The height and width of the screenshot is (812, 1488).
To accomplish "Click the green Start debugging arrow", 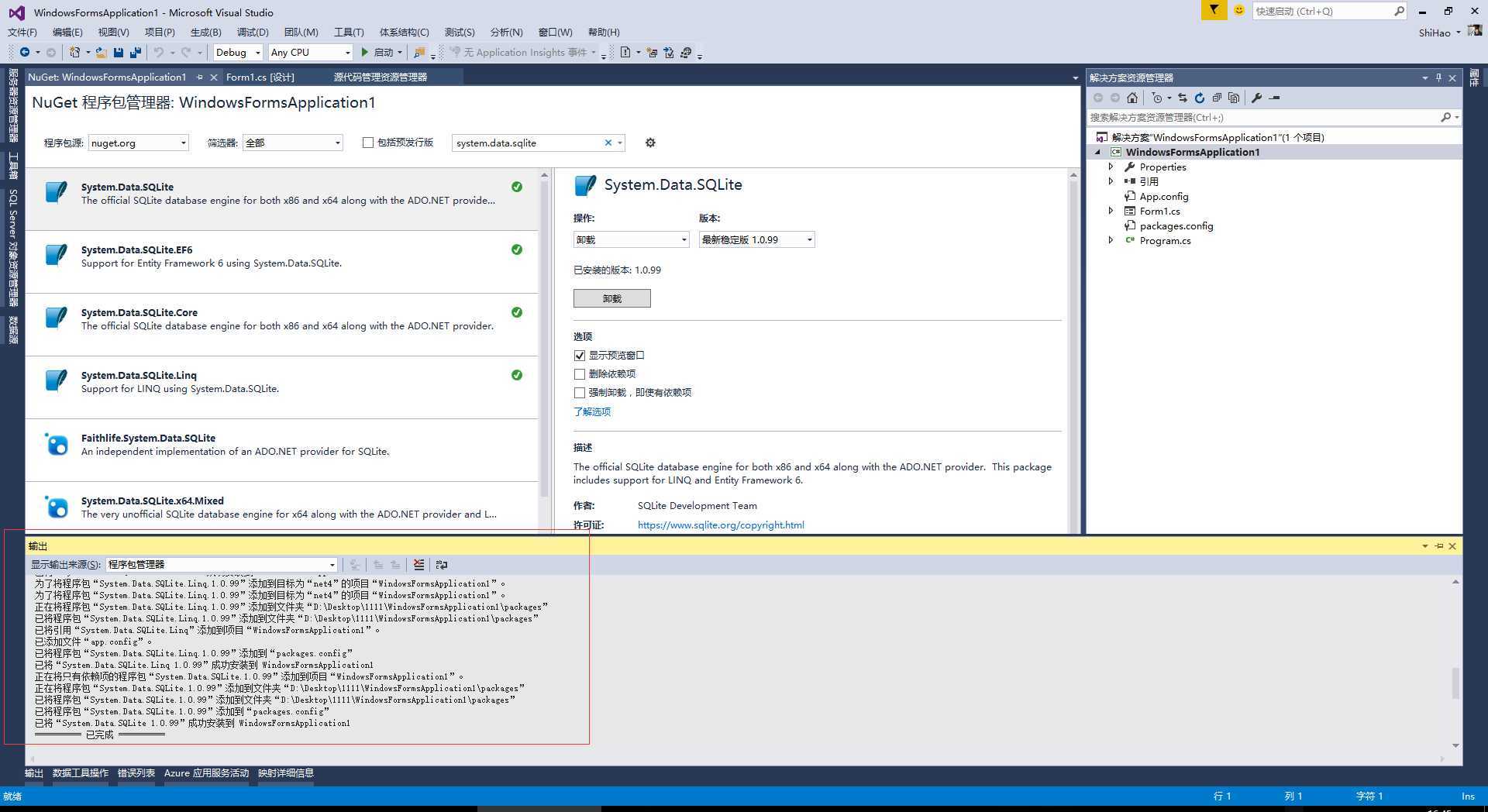I will coord(365,53).
